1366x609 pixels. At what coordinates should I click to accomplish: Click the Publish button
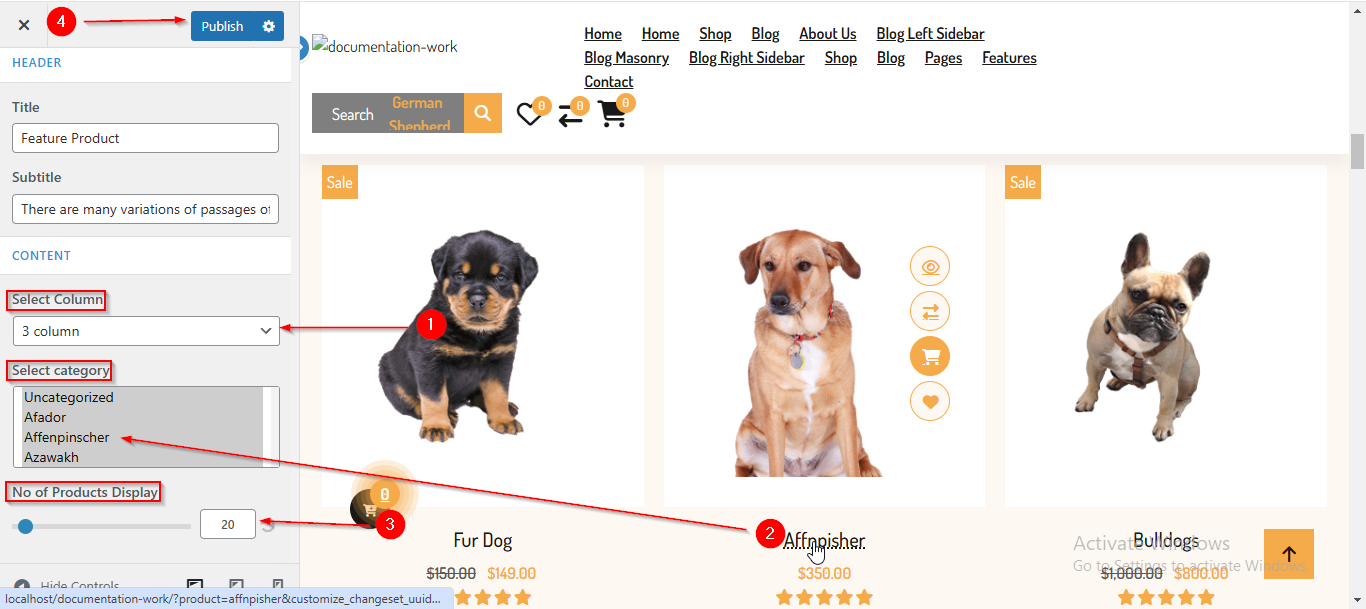(222, 26)
